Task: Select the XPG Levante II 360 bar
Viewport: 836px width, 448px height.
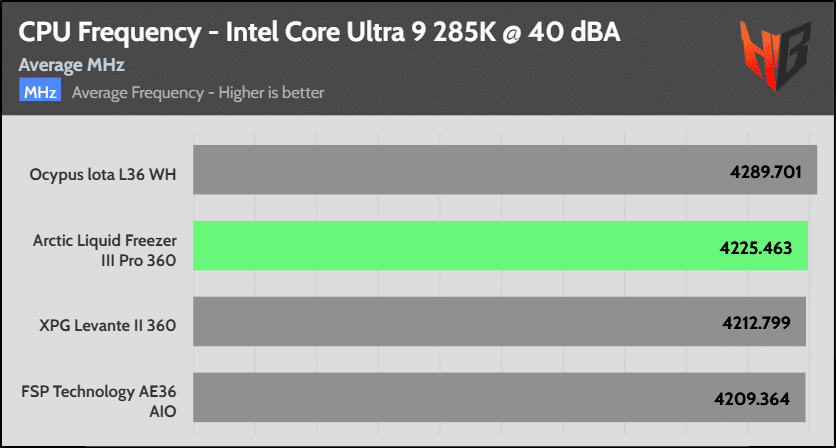Action: [x=499, y=322]
